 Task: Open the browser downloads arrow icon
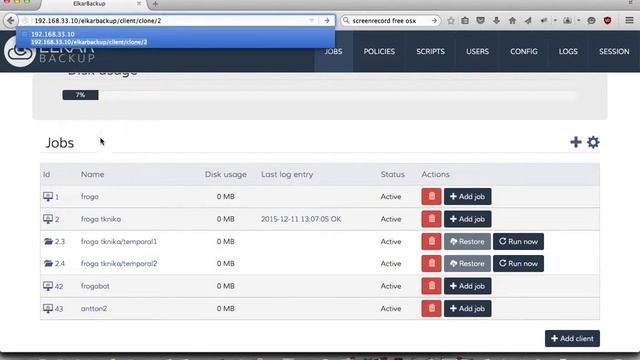click(496, 20)
